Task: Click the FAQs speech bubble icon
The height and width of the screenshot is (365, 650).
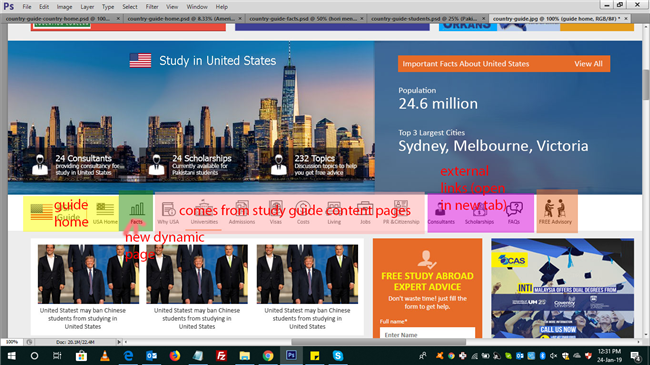Action: pos(514,209)
